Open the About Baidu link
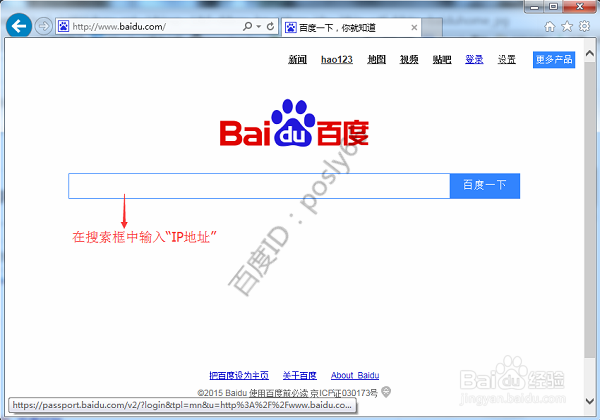The image size is (600, 420). tap(355, 376)
